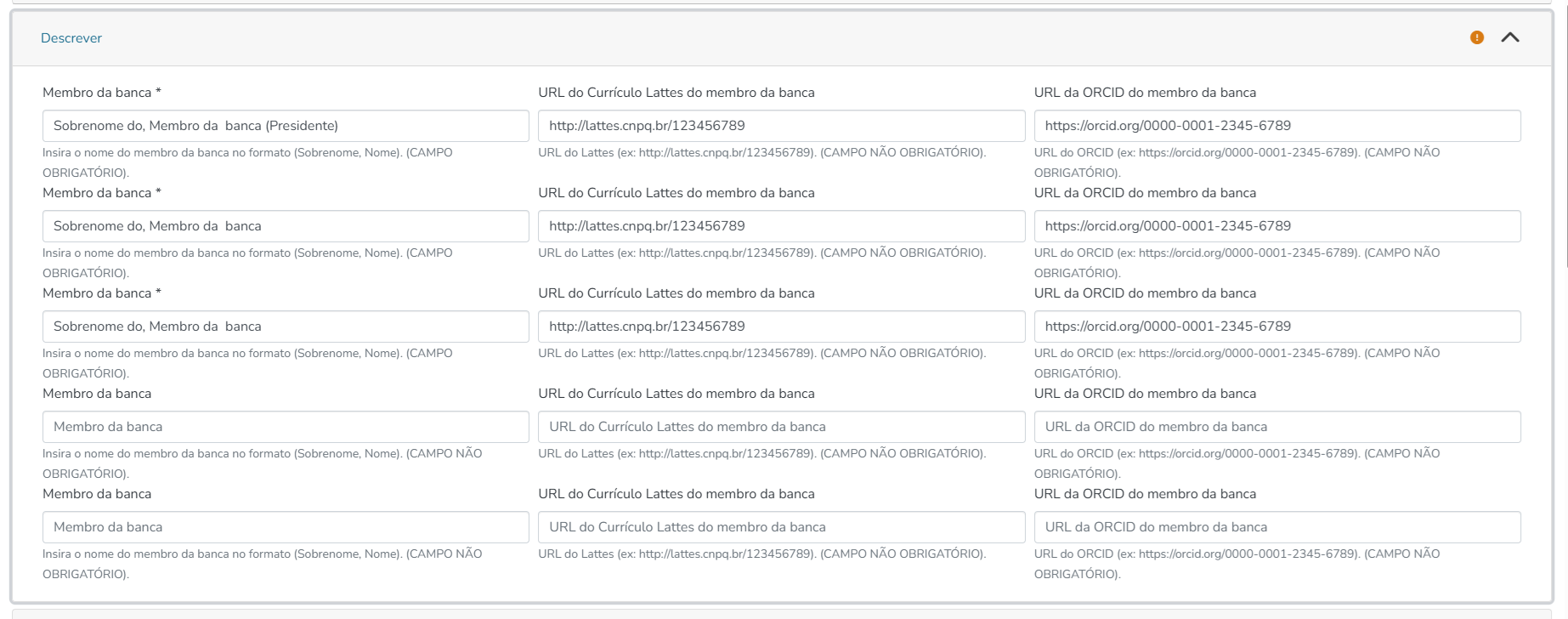Focus the fourth row empty ORCID URL field
Viewport: 1568px width, 619px height.
click(x=1276, y=427)
